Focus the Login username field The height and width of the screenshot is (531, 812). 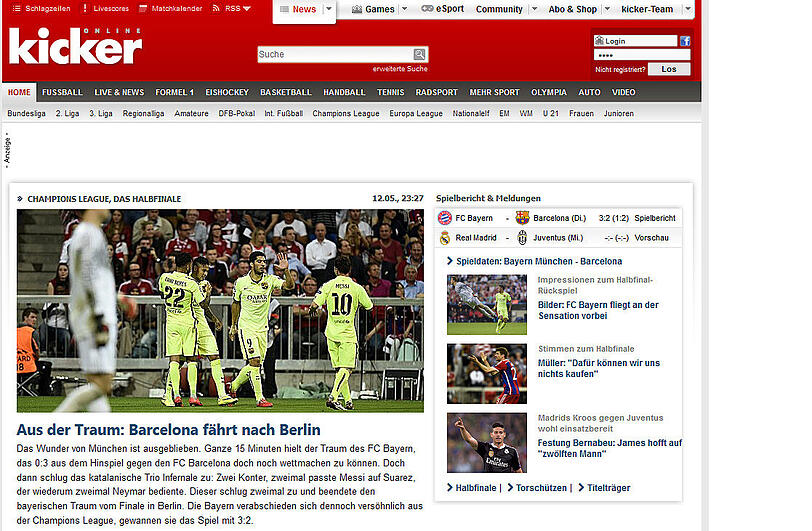tap(635, 41)
